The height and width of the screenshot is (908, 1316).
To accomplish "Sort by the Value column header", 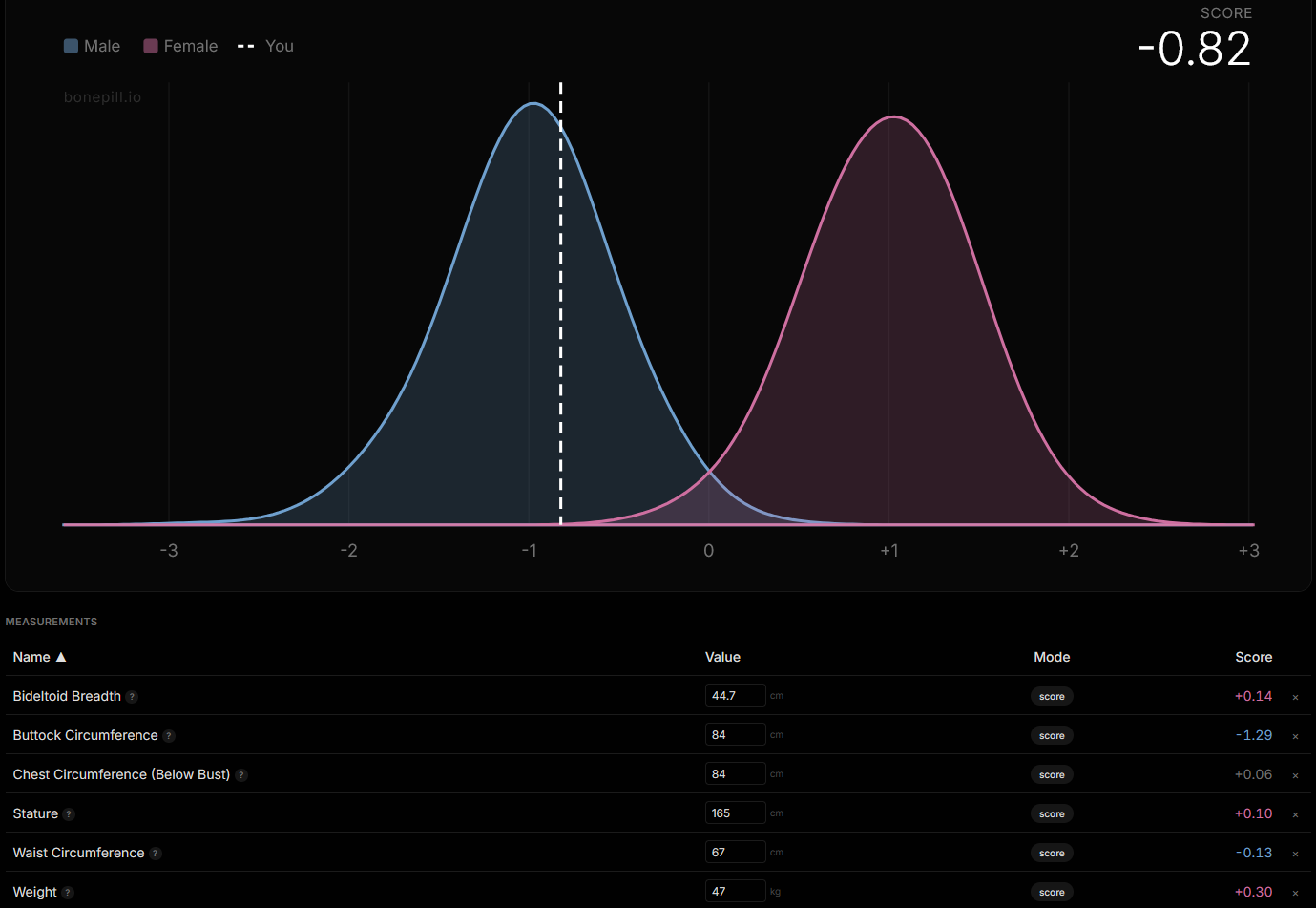I will tap(722, 657).
